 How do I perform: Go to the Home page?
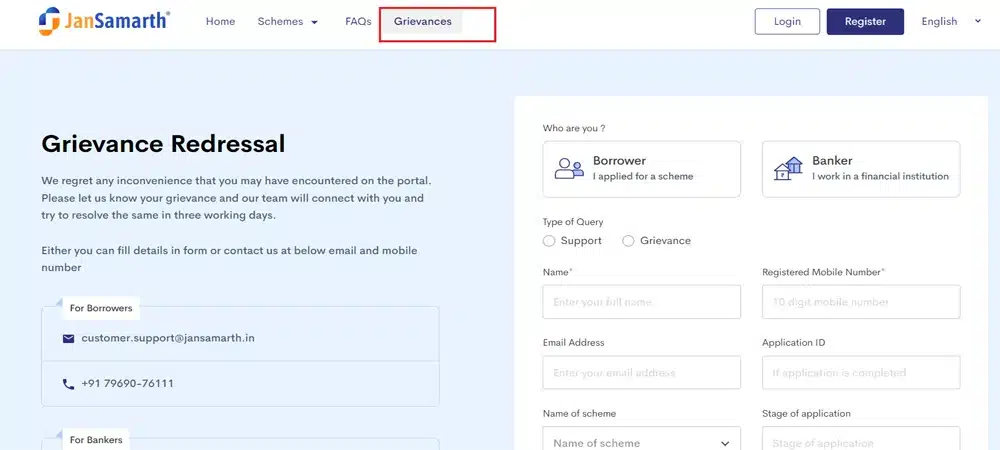click(x=220, y=22)
